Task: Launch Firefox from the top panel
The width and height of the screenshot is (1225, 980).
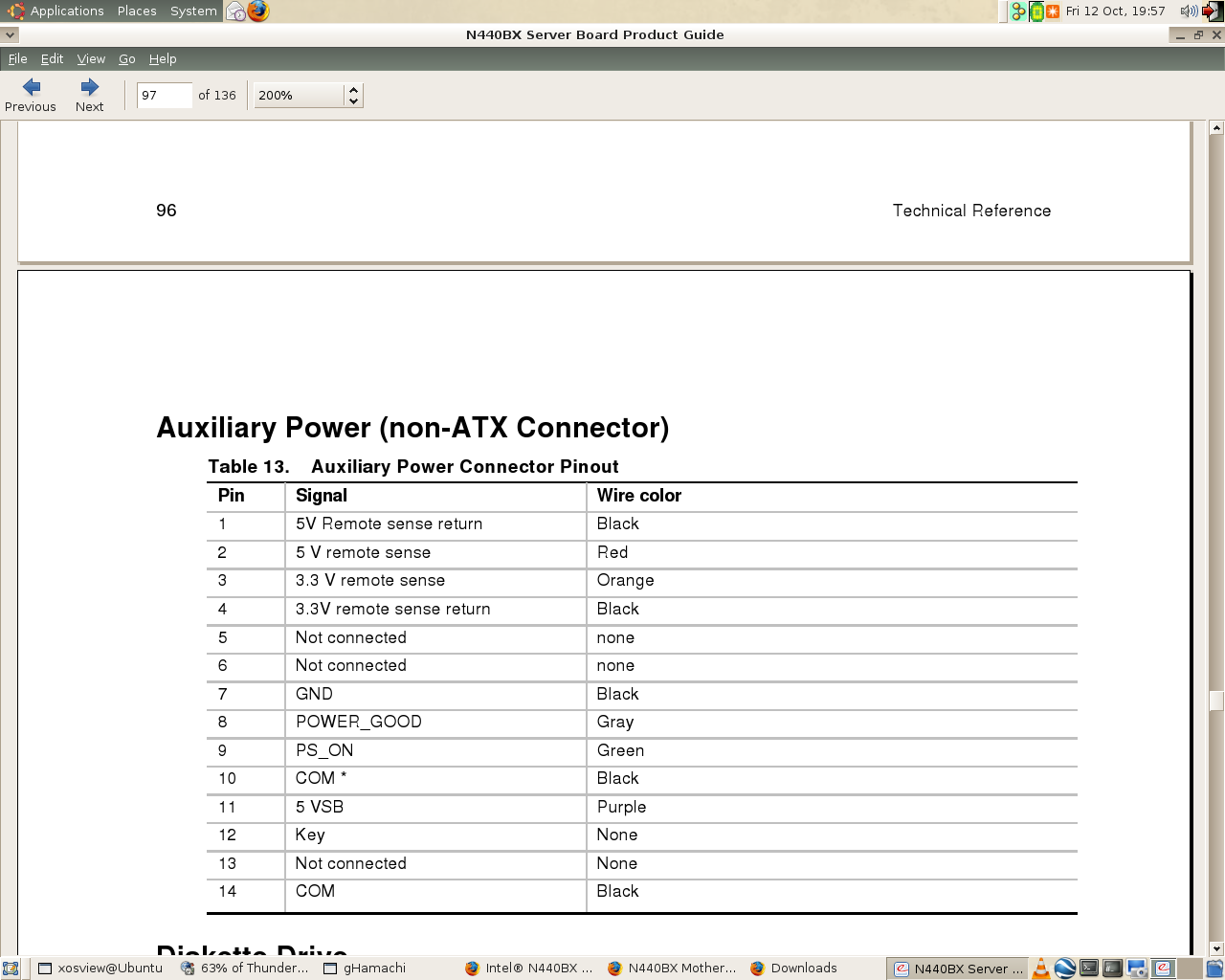Action: click(258, 11)
